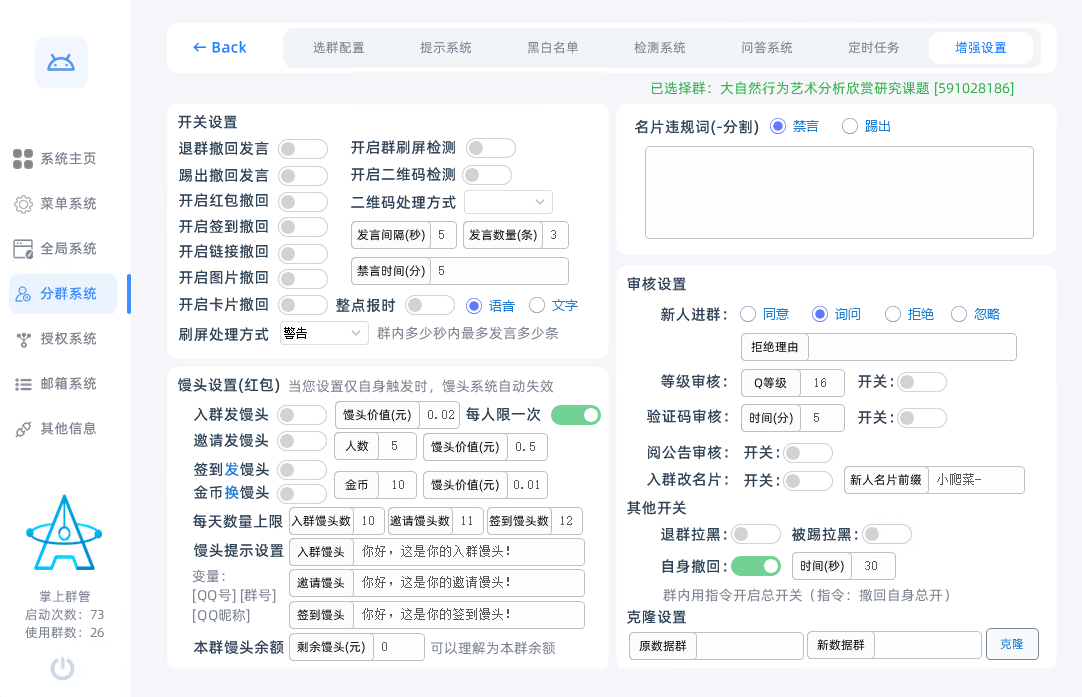Image resolution: width=1082 pixels, height=697 pixels.
Task: Click the 原数据群 input field
Action: point(750,646)
